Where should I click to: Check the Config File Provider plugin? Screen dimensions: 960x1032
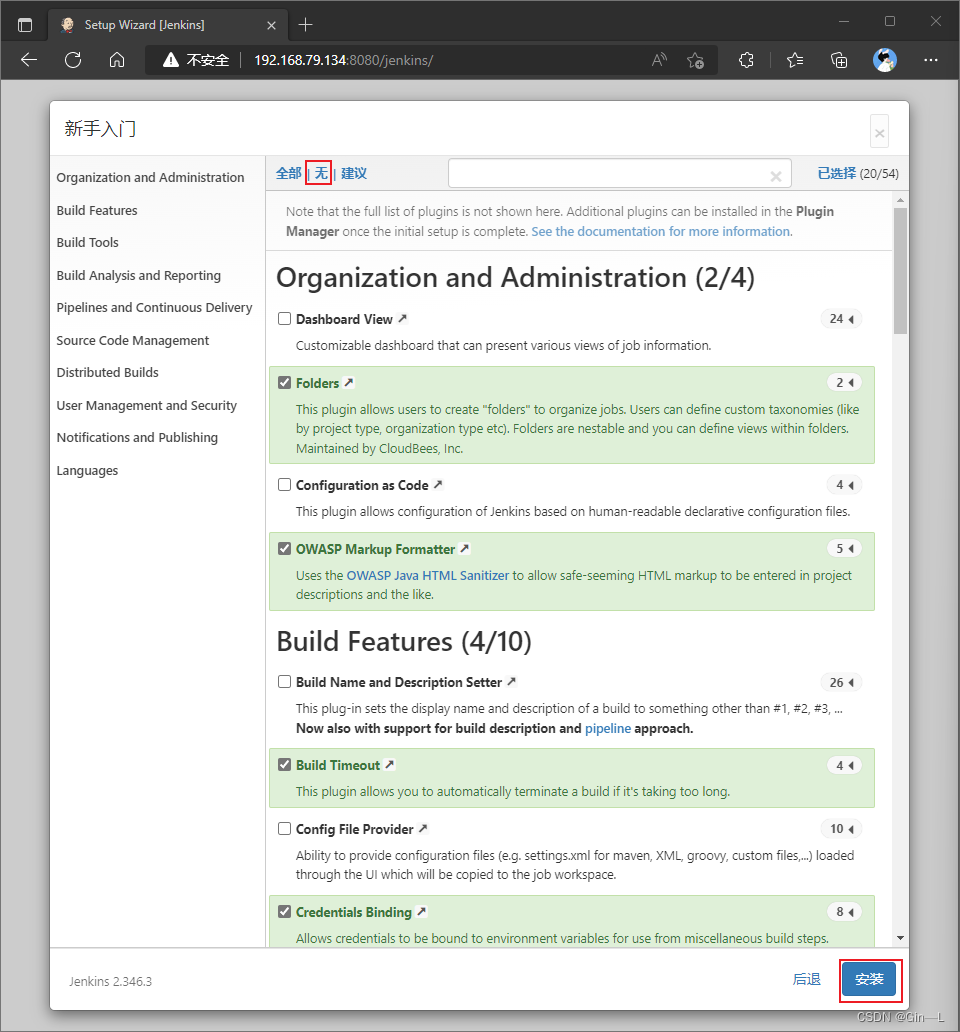(x=284, y=828)
